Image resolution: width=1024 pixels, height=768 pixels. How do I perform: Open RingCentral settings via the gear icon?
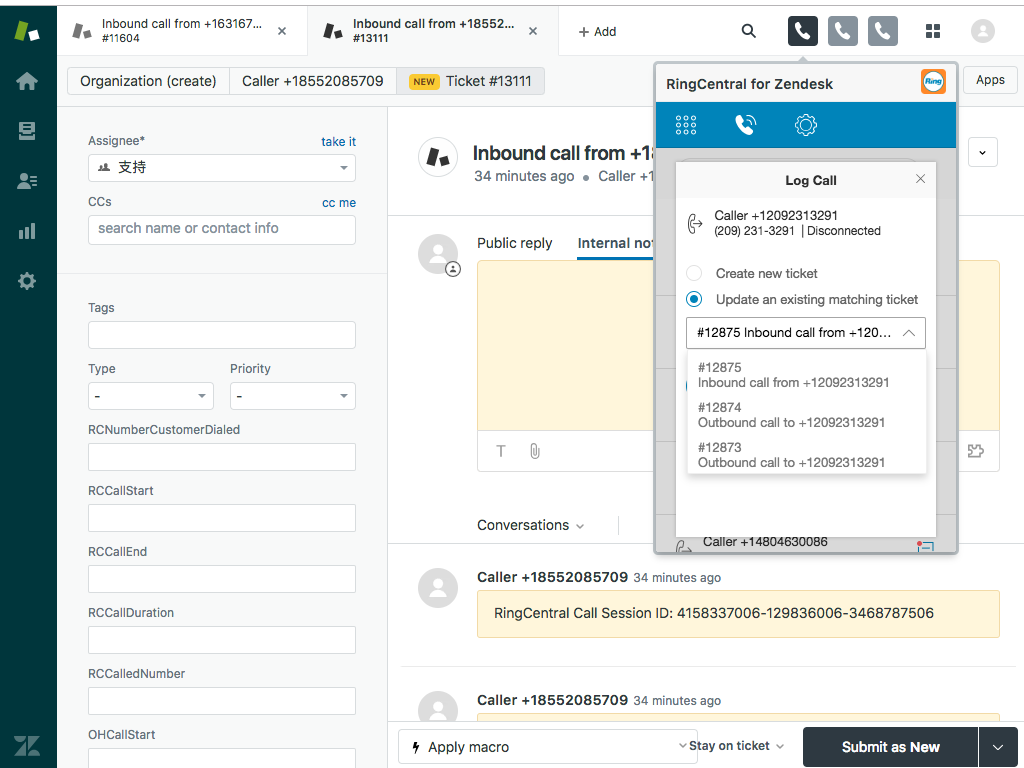point(805,124)
